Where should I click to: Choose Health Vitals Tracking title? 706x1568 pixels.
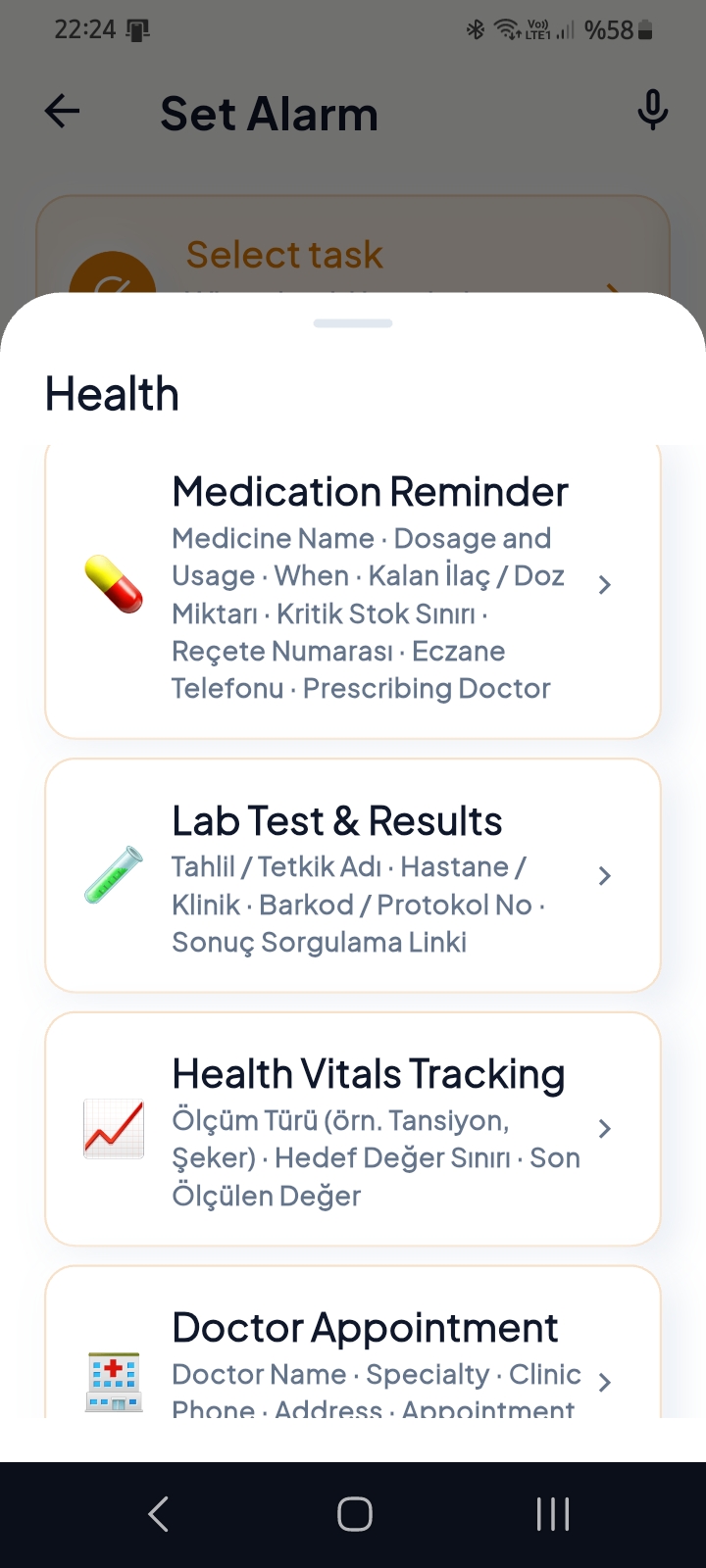(369, 1074)
